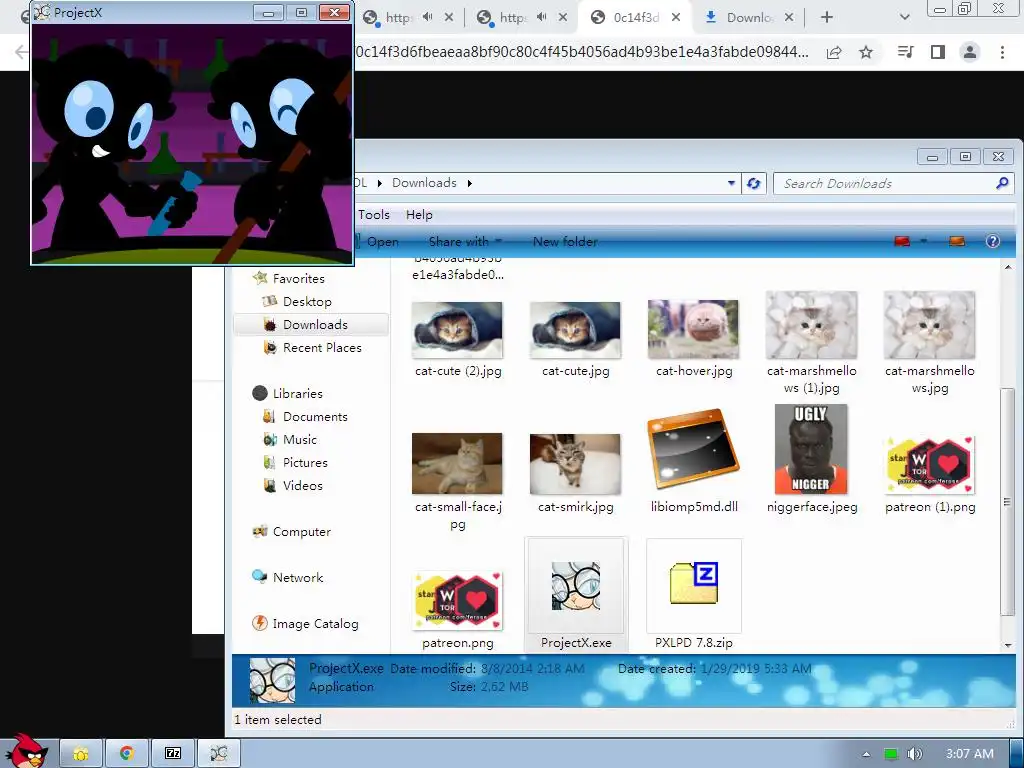The height and width of the screenshot is (768, 1024).
Task: Open ProjectX from the taskbar
Action: (x=219, y=754)
